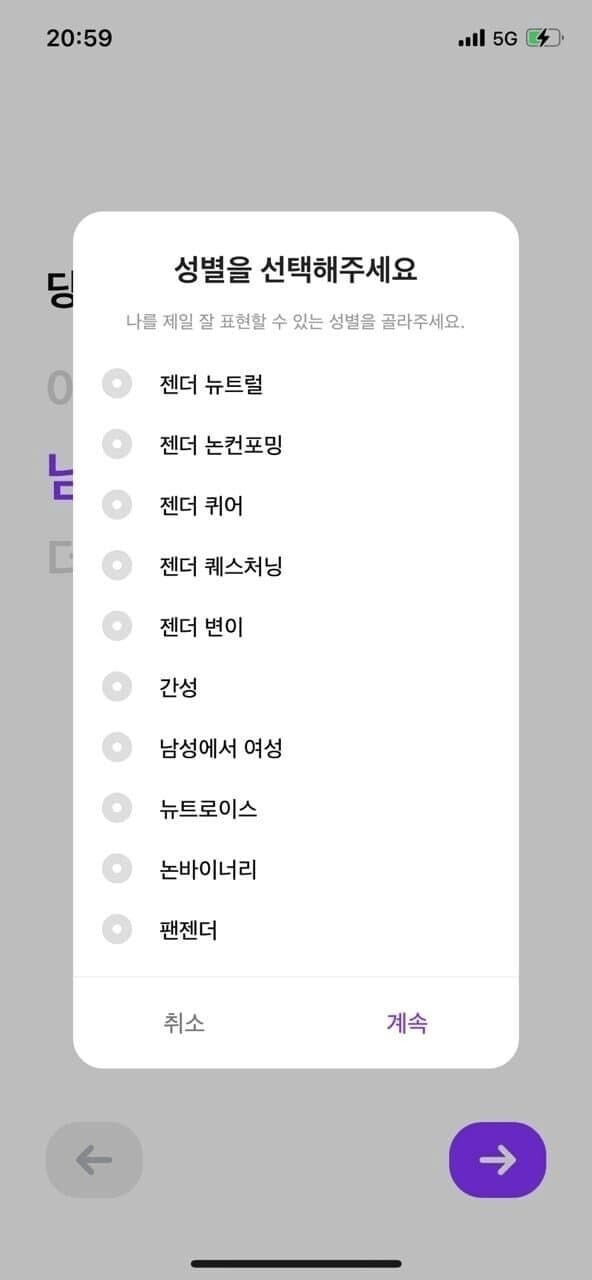592x1280 pixels.
Task: Click the gray back arrow button
Action: click(94, 1160)
